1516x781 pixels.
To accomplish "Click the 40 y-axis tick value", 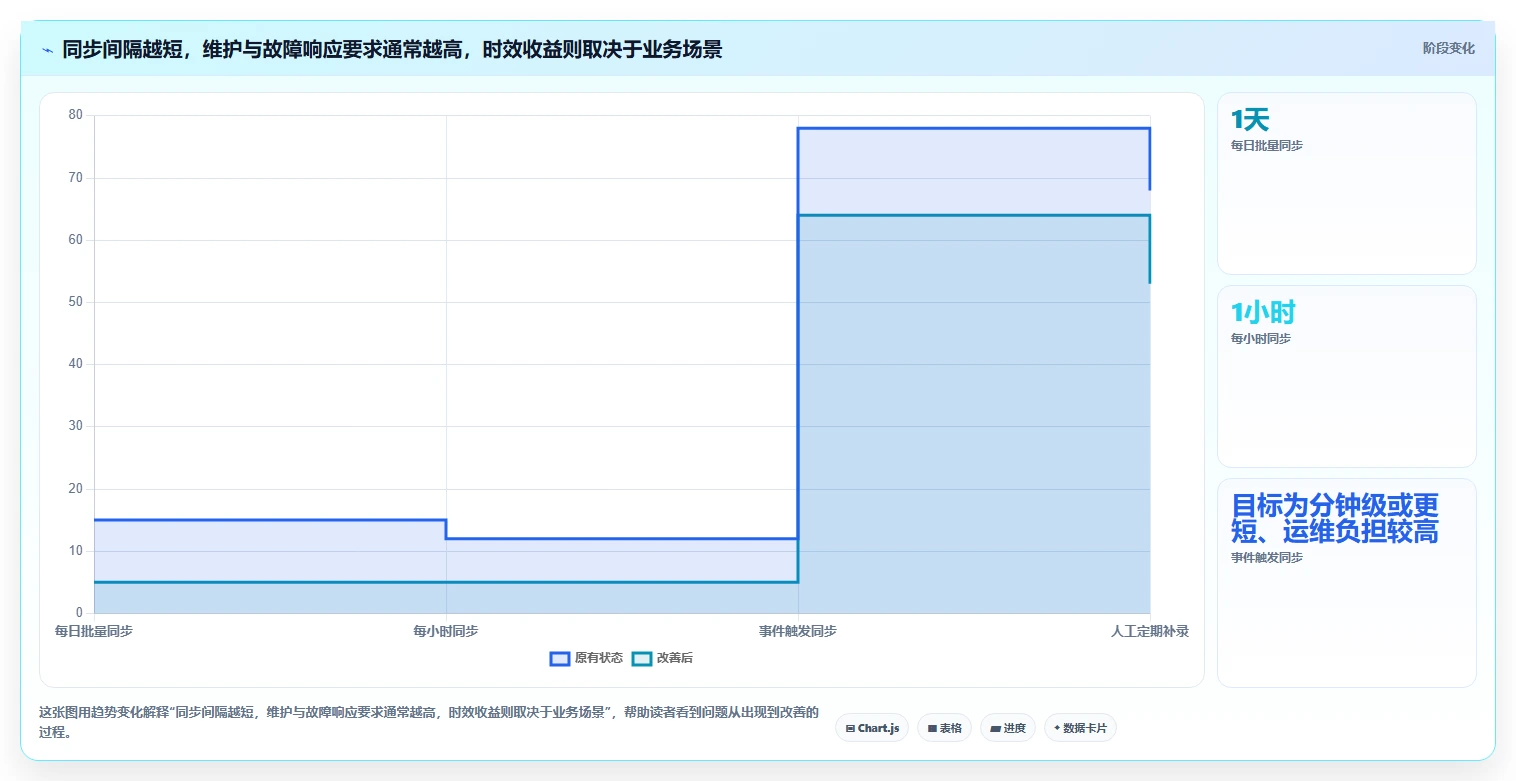I will click(x=76, y=364).
